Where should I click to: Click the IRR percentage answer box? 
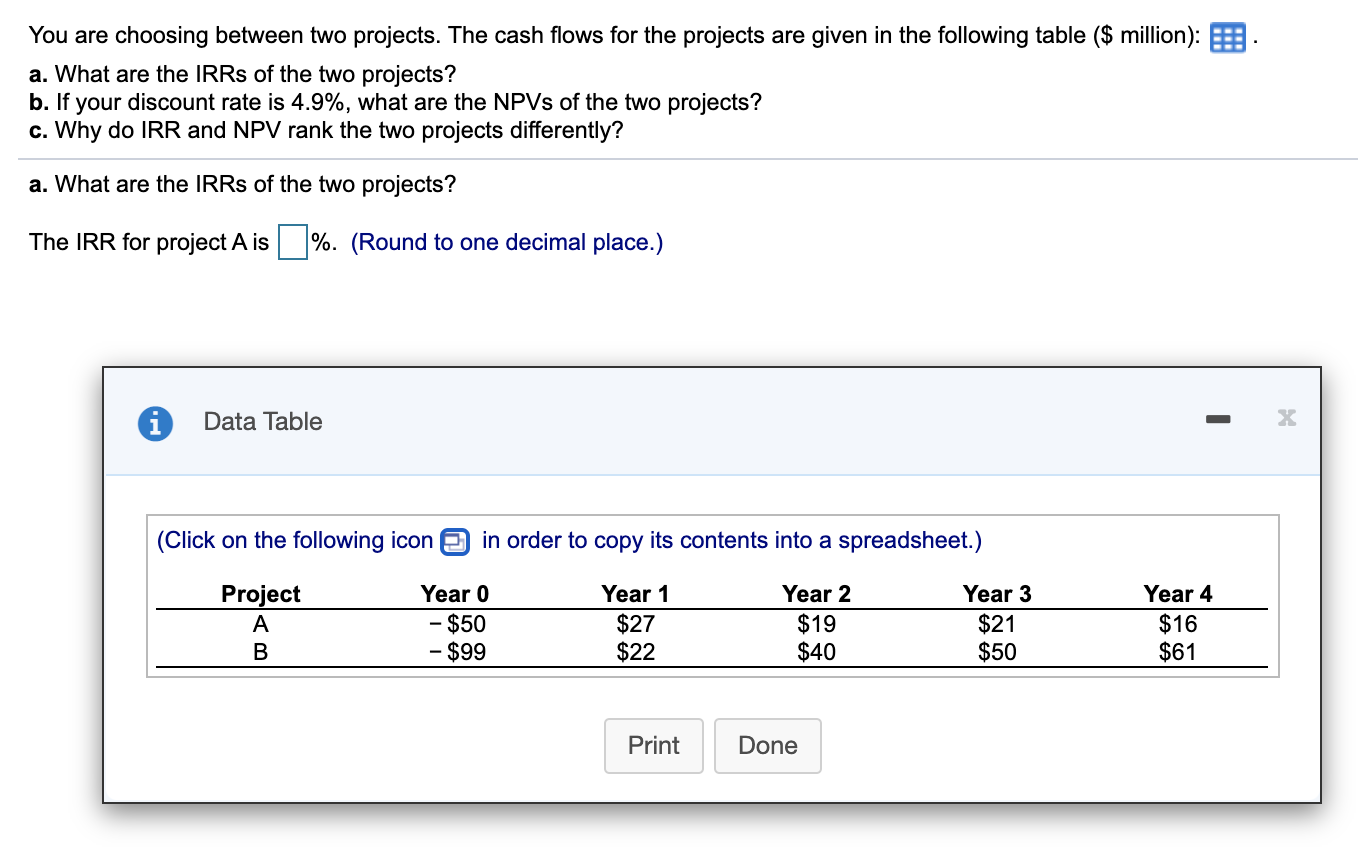coord(290,241)
